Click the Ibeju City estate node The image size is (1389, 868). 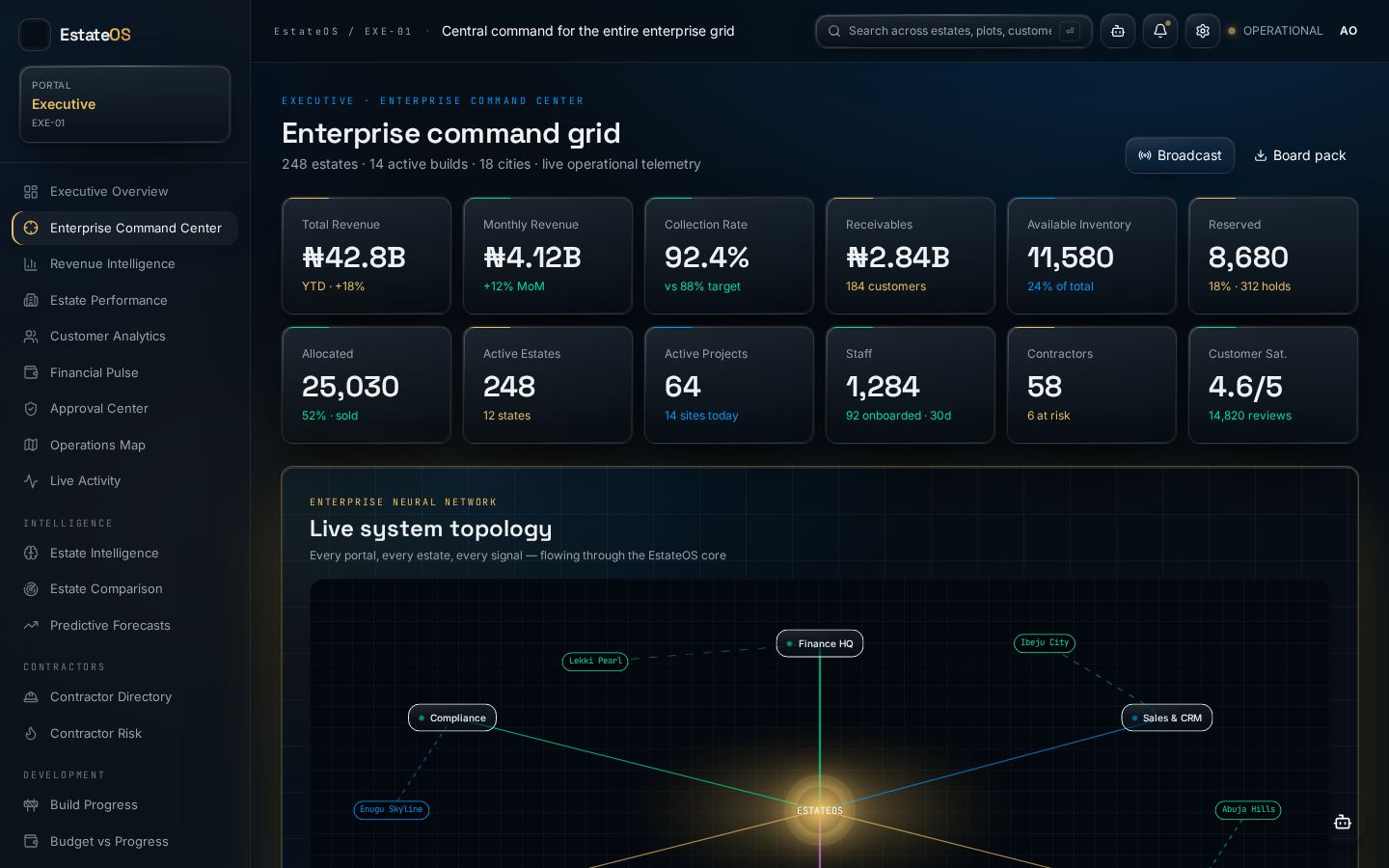(1045, 643)
